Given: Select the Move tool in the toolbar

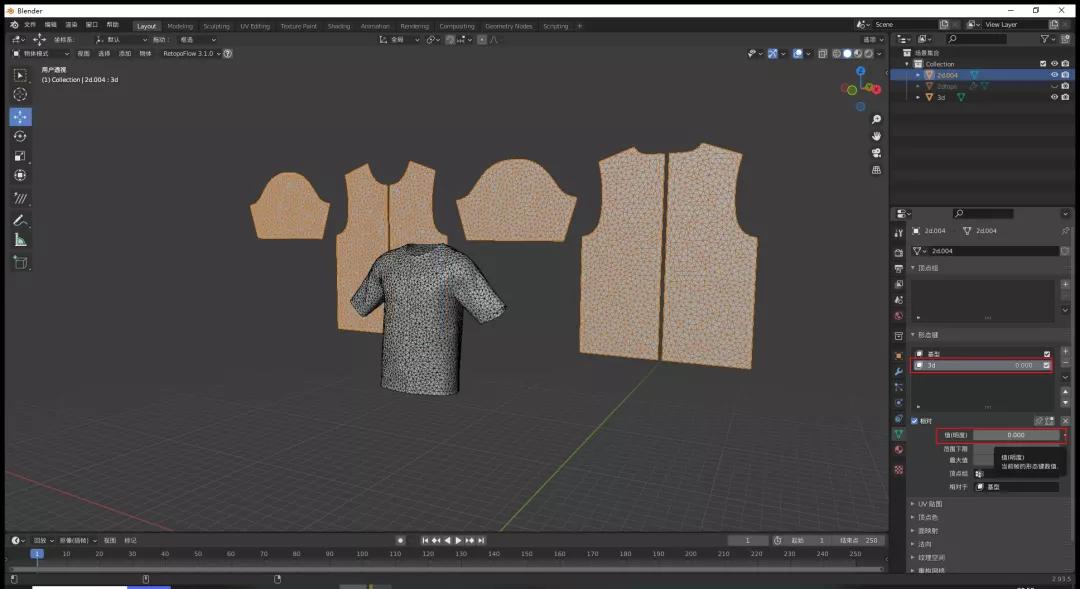Looking at the screenshot, I should coord(20,118).
